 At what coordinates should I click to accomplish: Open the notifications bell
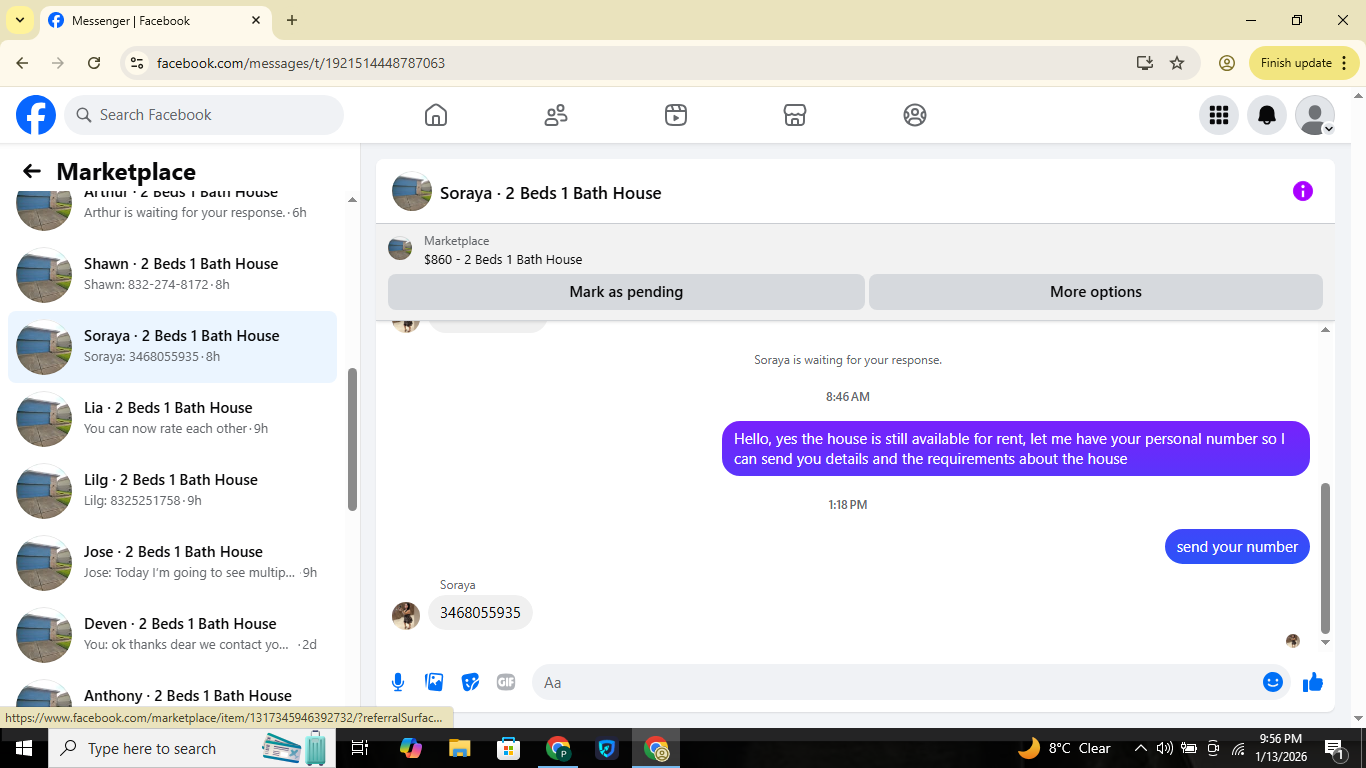point(1267,115)
